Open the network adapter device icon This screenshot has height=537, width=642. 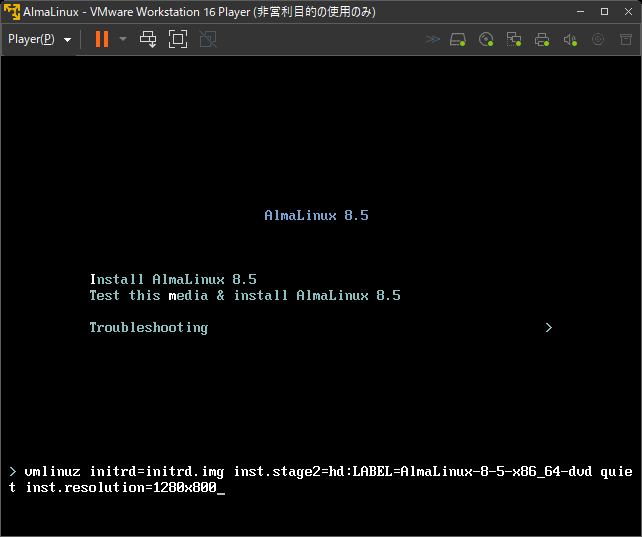pos(514,40)
